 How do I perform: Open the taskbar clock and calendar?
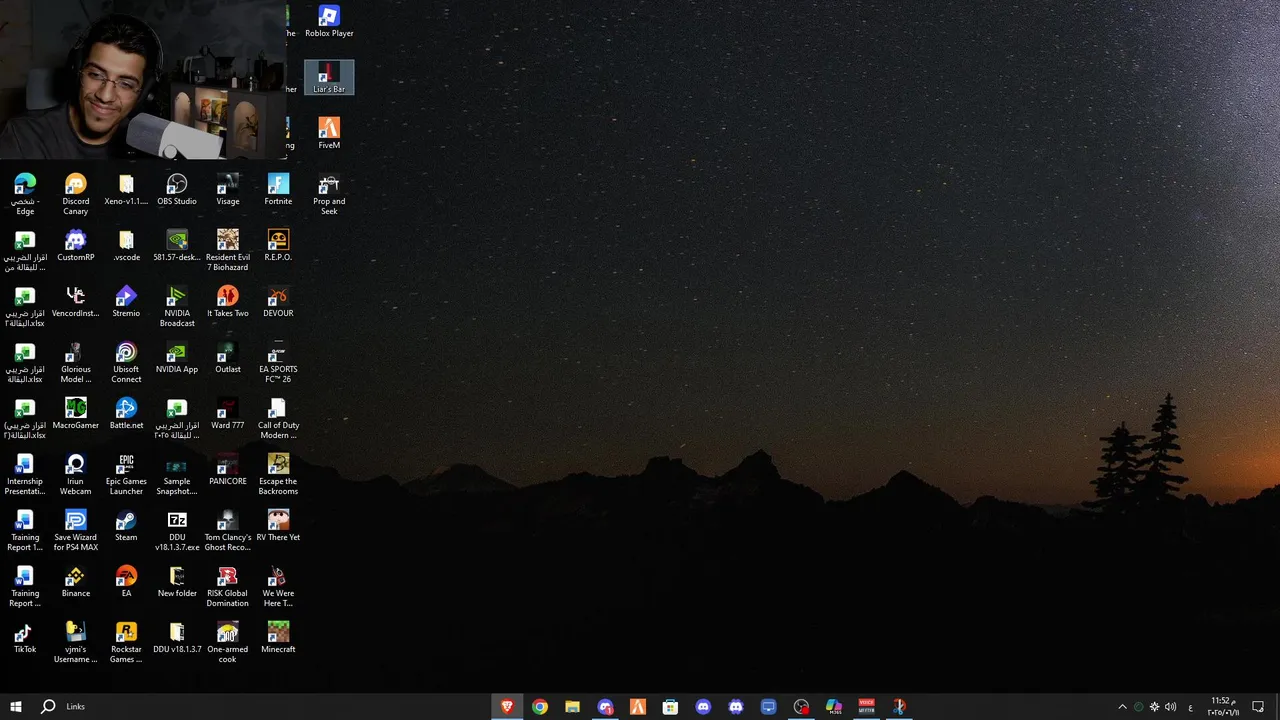click(1223, 706)
